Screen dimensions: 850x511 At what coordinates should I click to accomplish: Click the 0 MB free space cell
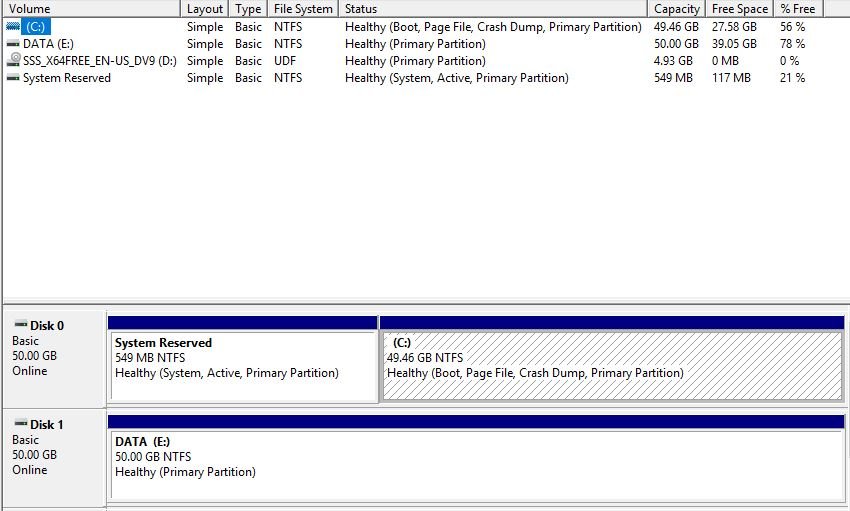point(725,61)
